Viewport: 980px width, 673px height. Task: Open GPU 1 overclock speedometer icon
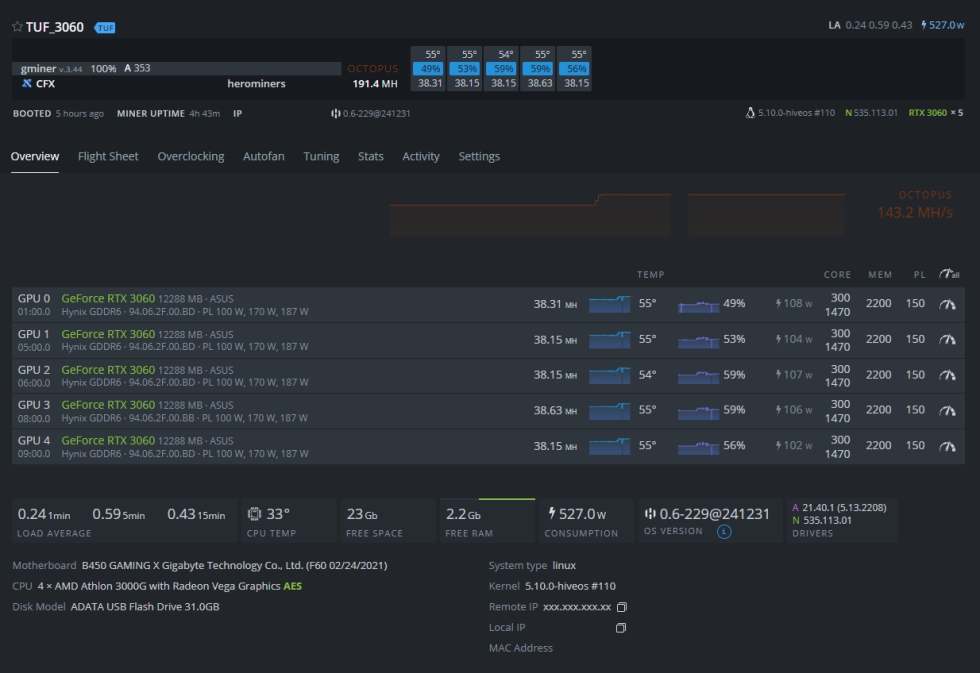pos(948,339)
